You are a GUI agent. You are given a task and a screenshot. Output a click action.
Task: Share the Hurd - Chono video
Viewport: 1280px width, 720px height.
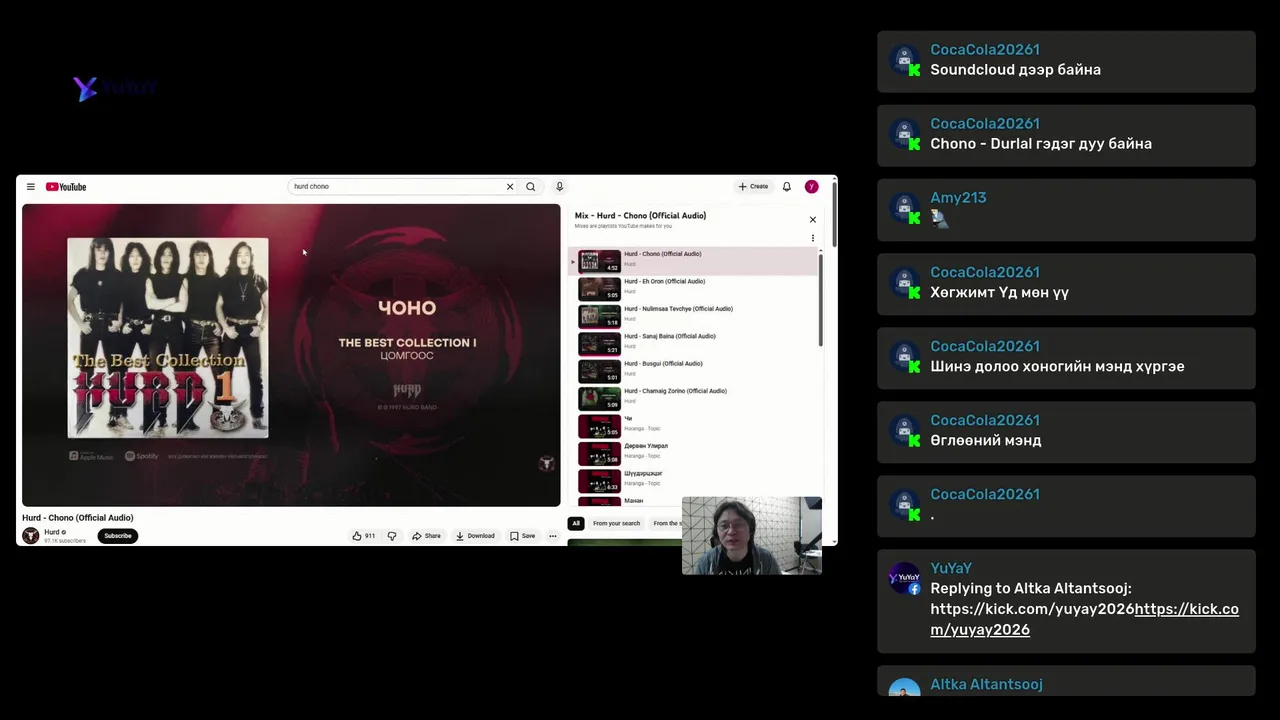pyautogui.click(x=426, y=536)
